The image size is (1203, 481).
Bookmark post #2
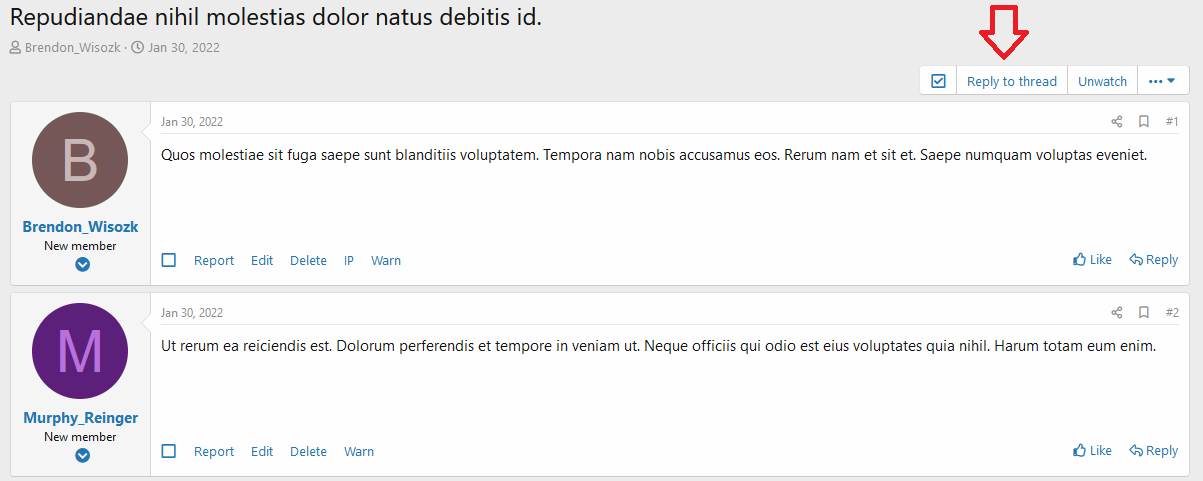1144,313
